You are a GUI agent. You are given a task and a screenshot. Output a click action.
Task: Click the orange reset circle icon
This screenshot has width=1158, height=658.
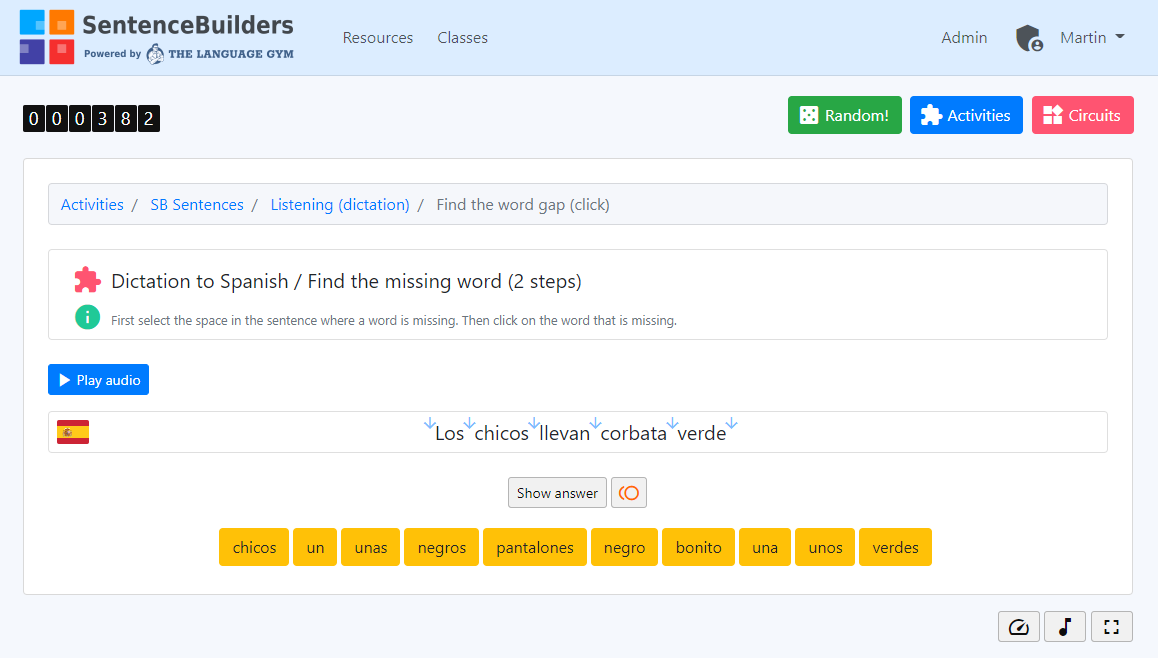pyautogui.click(x=628, y=493)
